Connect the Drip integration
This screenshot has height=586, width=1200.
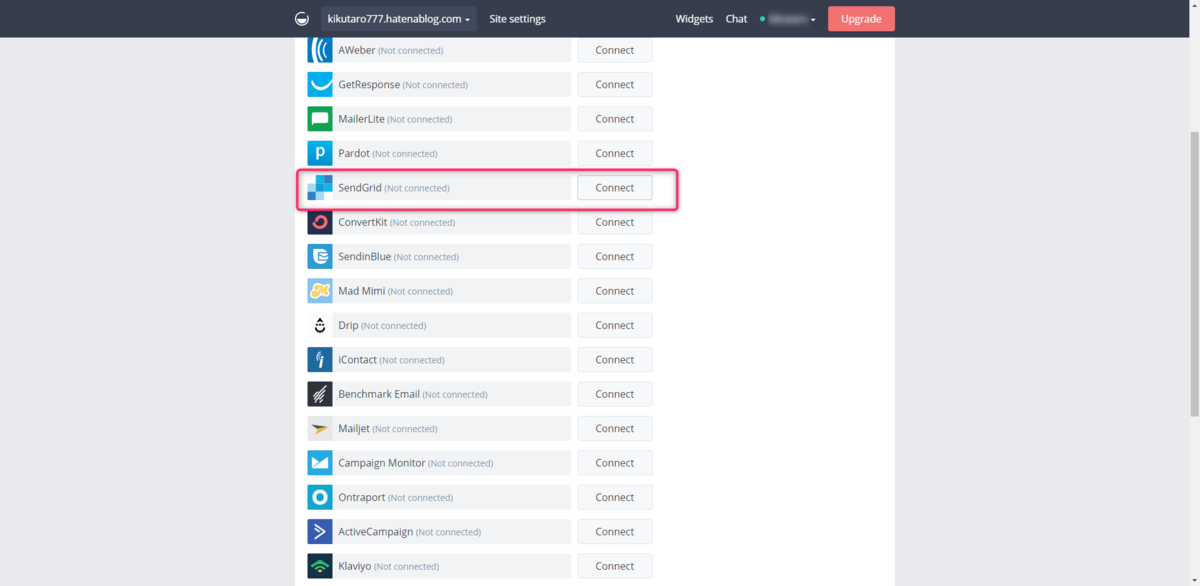[x=615, y=325]
